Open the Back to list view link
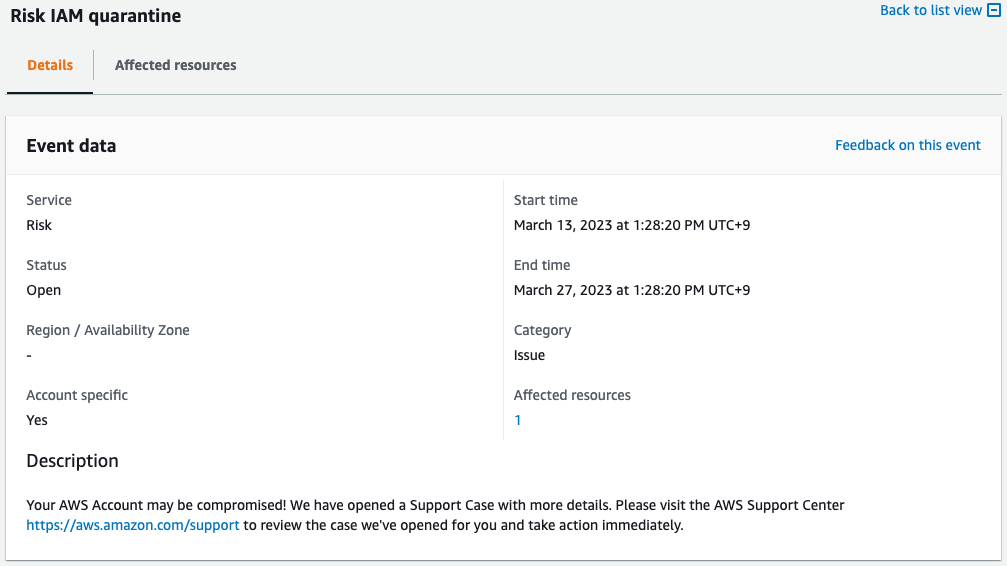1007x566 pixels. (x=931, y=11)
